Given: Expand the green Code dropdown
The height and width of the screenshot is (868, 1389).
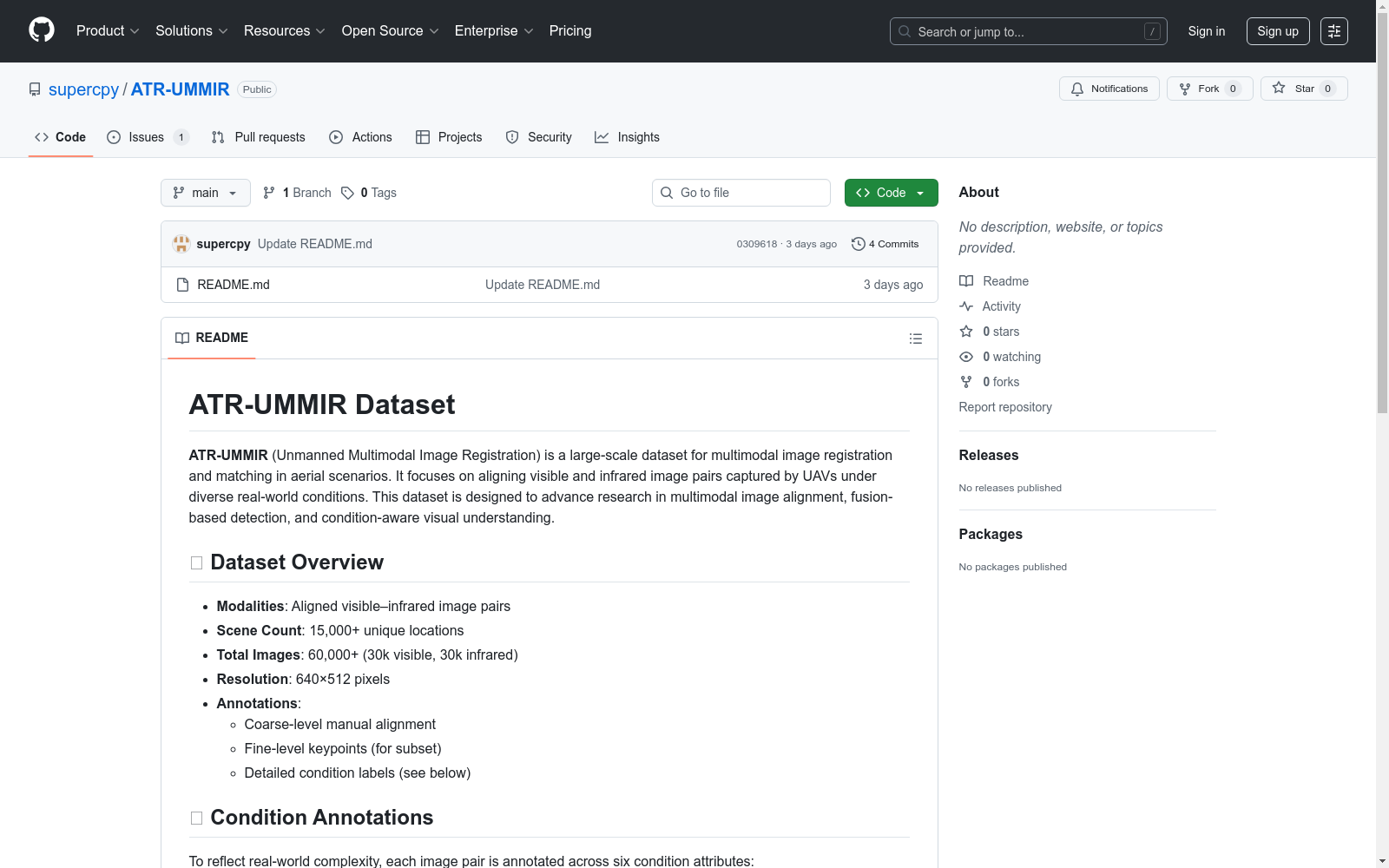Looking at the screenshot, I should [891, 193].
